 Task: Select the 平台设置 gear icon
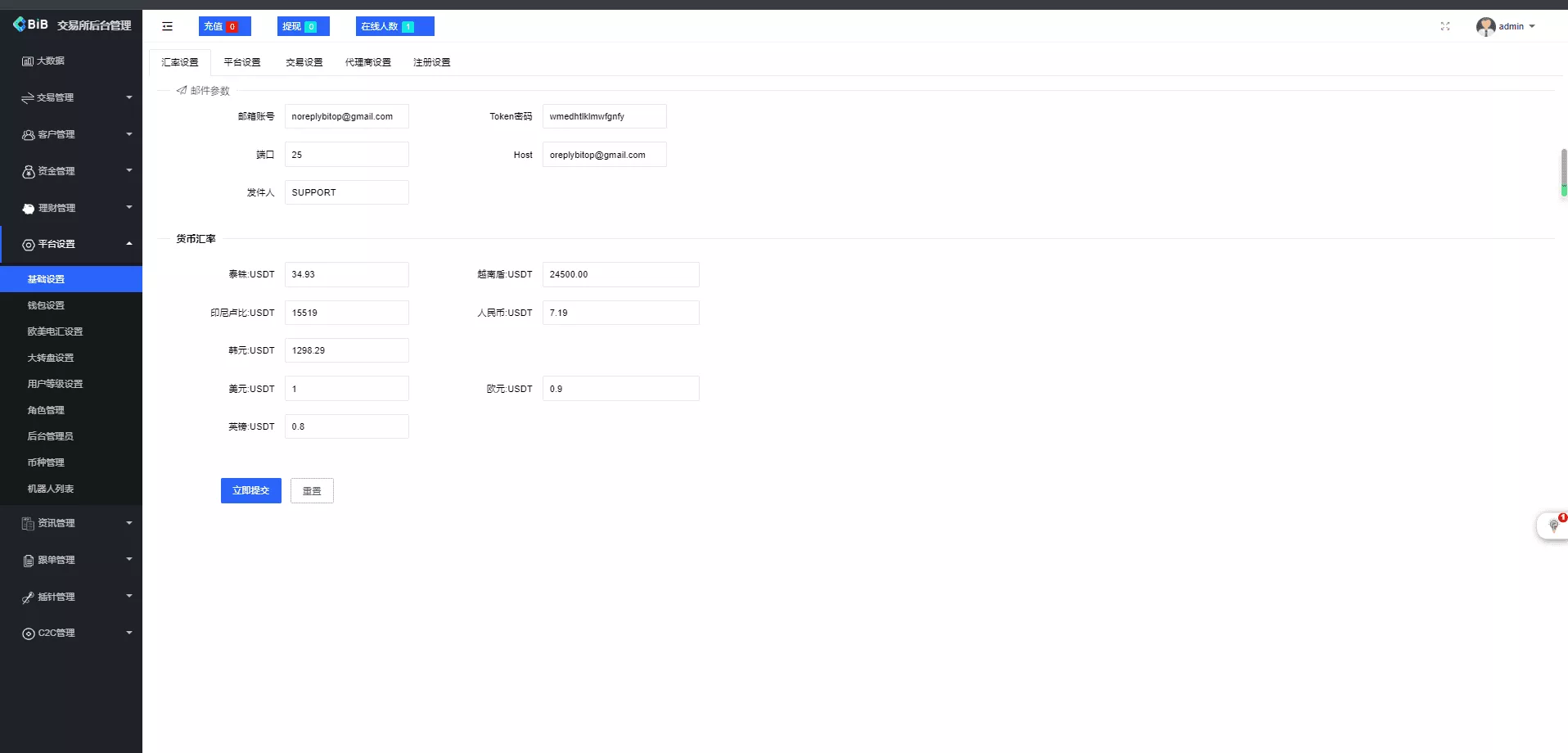click(x=27, y=243)
